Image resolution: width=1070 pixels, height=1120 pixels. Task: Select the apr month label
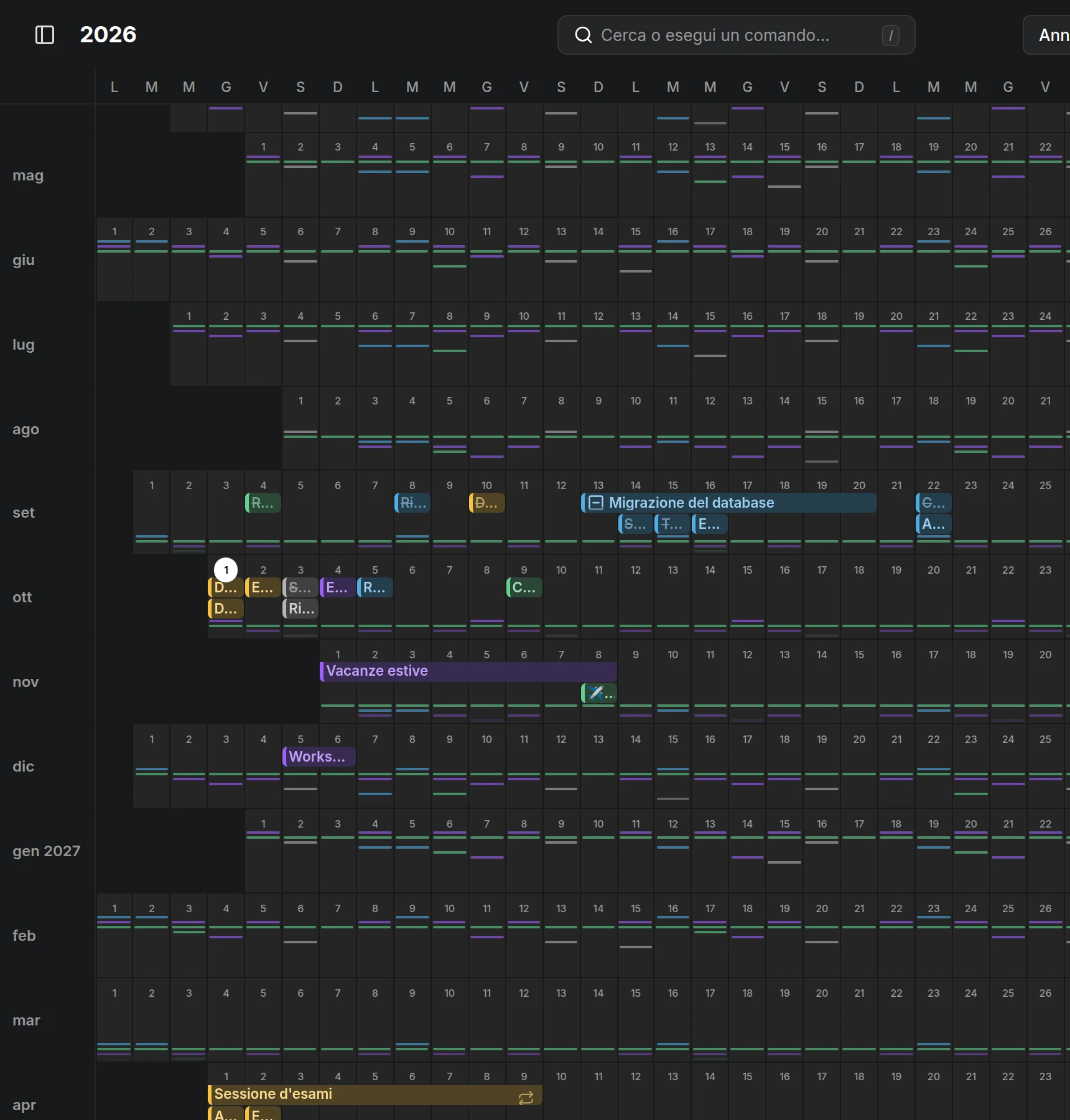[24, 1105]
